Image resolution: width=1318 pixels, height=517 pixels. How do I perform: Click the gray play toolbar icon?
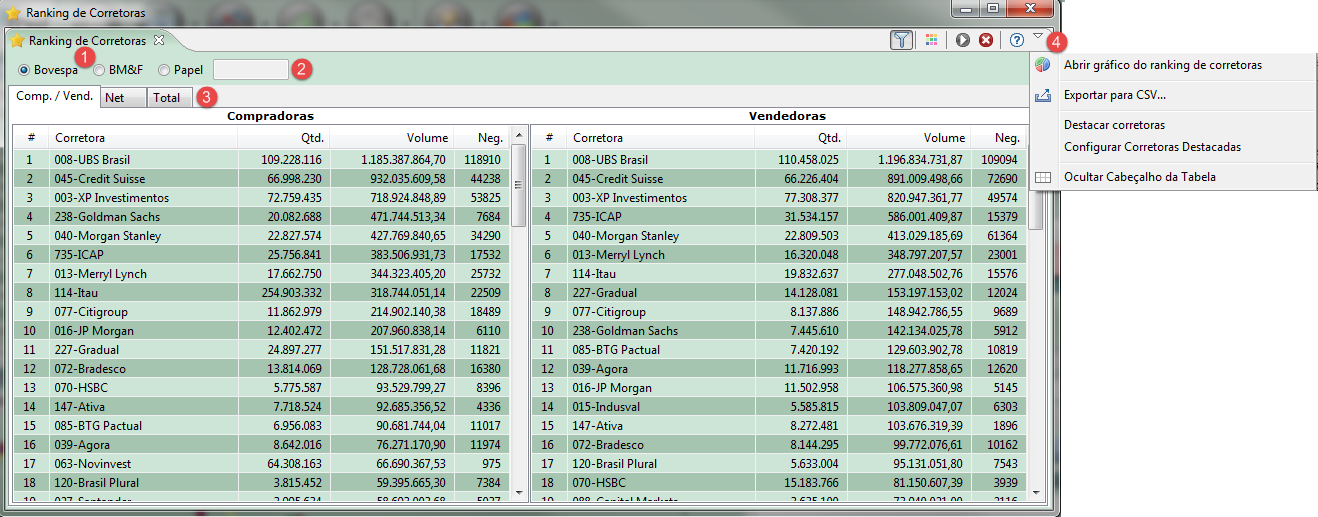point(963,40)
